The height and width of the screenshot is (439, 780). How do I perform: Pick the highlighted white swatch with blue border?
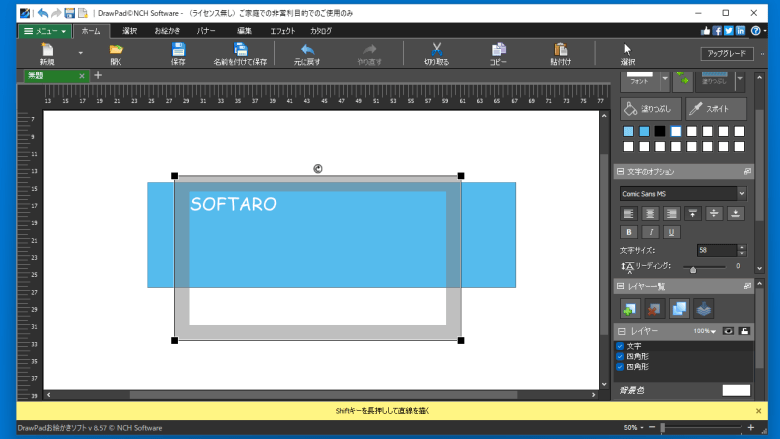tap(676, 131)
